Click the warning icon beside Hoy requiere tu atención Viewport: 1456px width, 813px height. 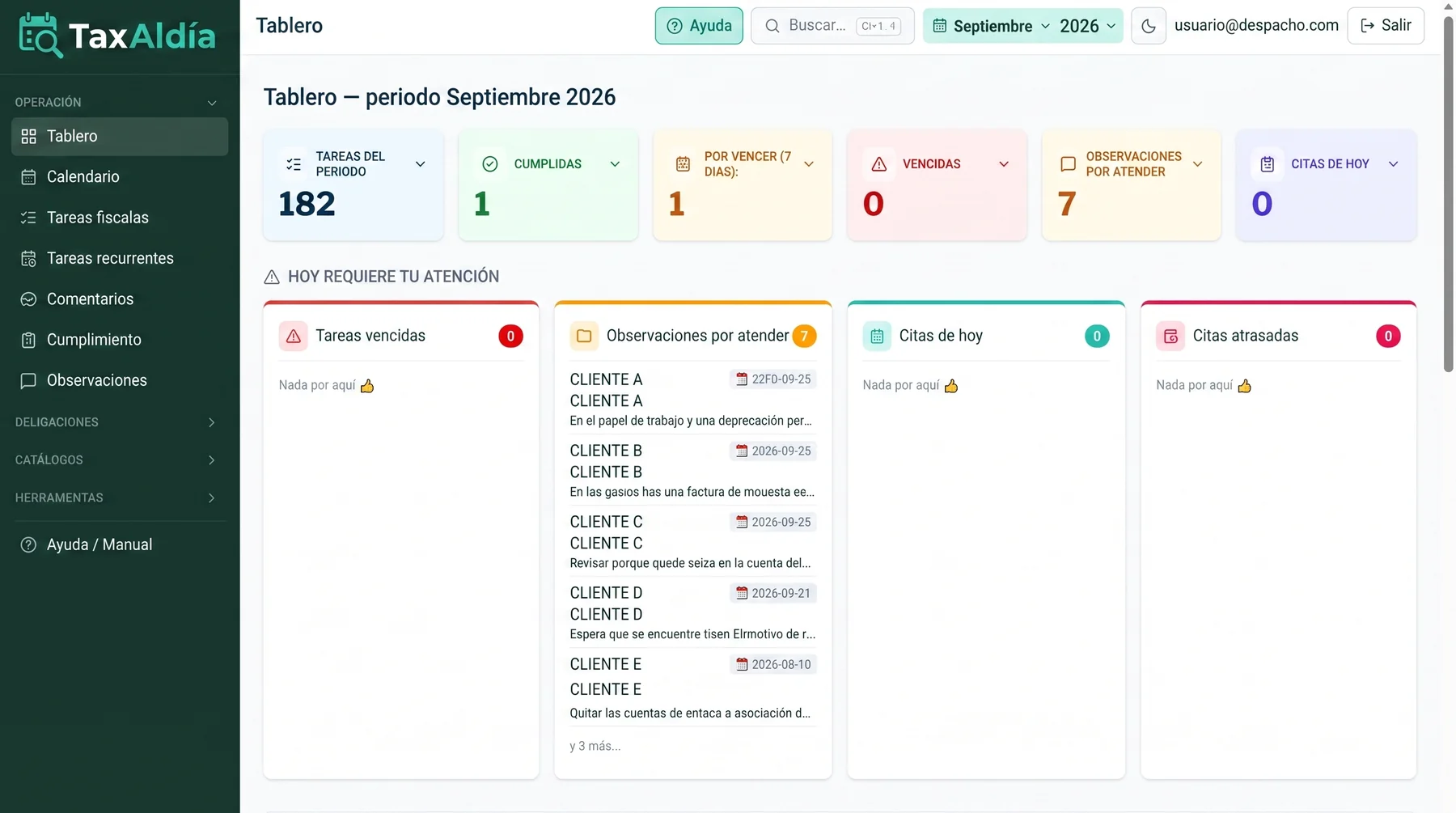pyautogui.click(x=272, y=277)
